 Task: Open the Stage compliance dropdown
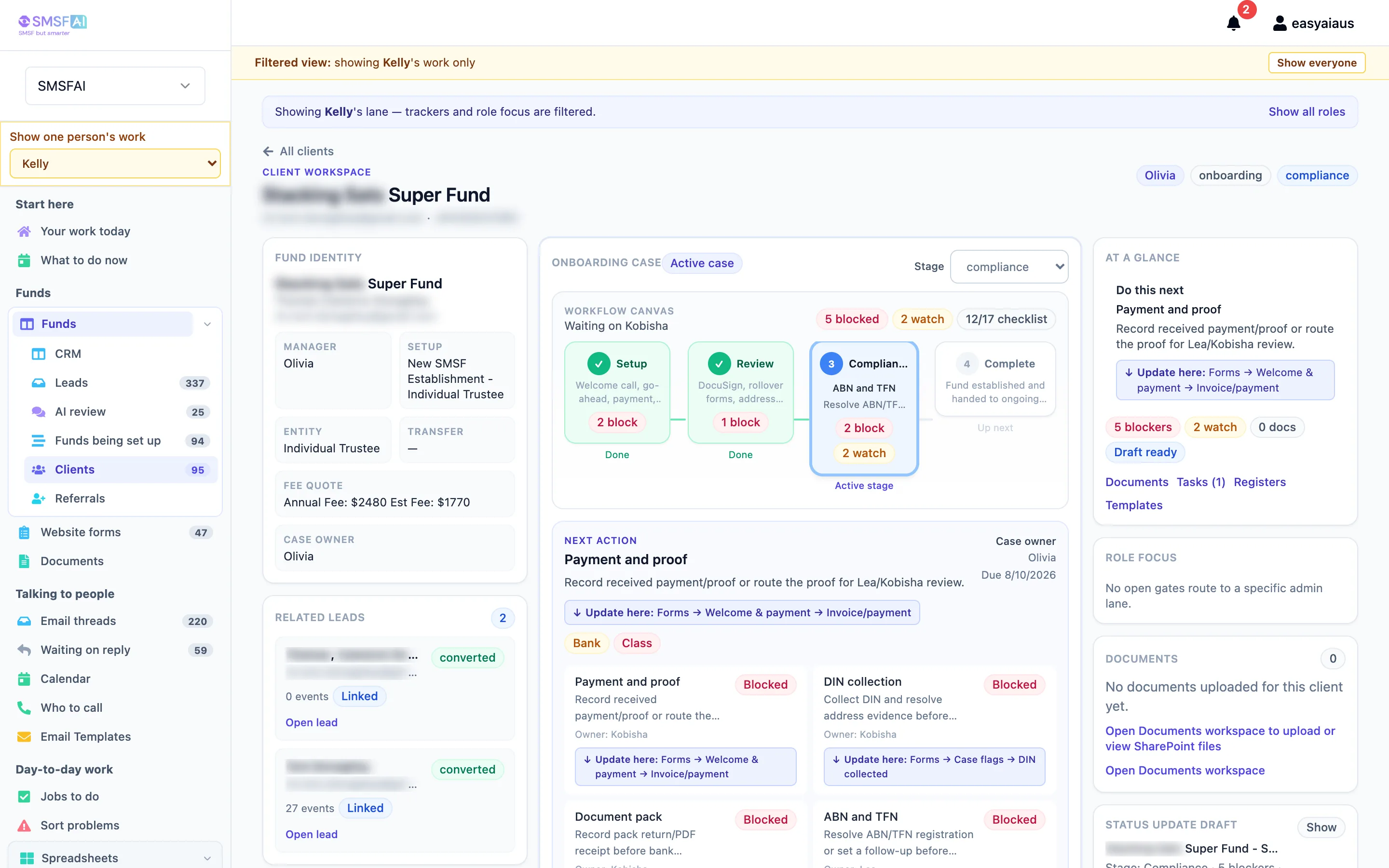click(x=1009, y=267)
